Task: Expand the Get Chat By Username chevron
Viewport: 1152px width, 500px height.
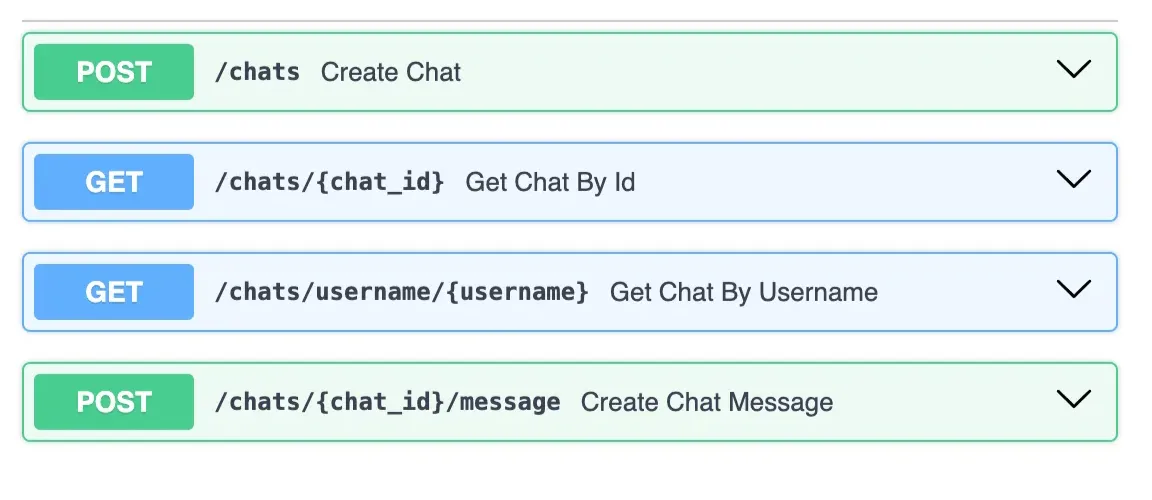Action: tap(1073, 291)
